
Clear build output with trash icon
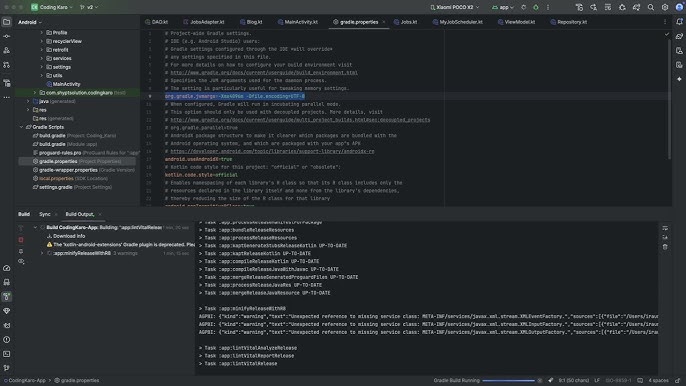pyautogui.click(x=665, y=247)
